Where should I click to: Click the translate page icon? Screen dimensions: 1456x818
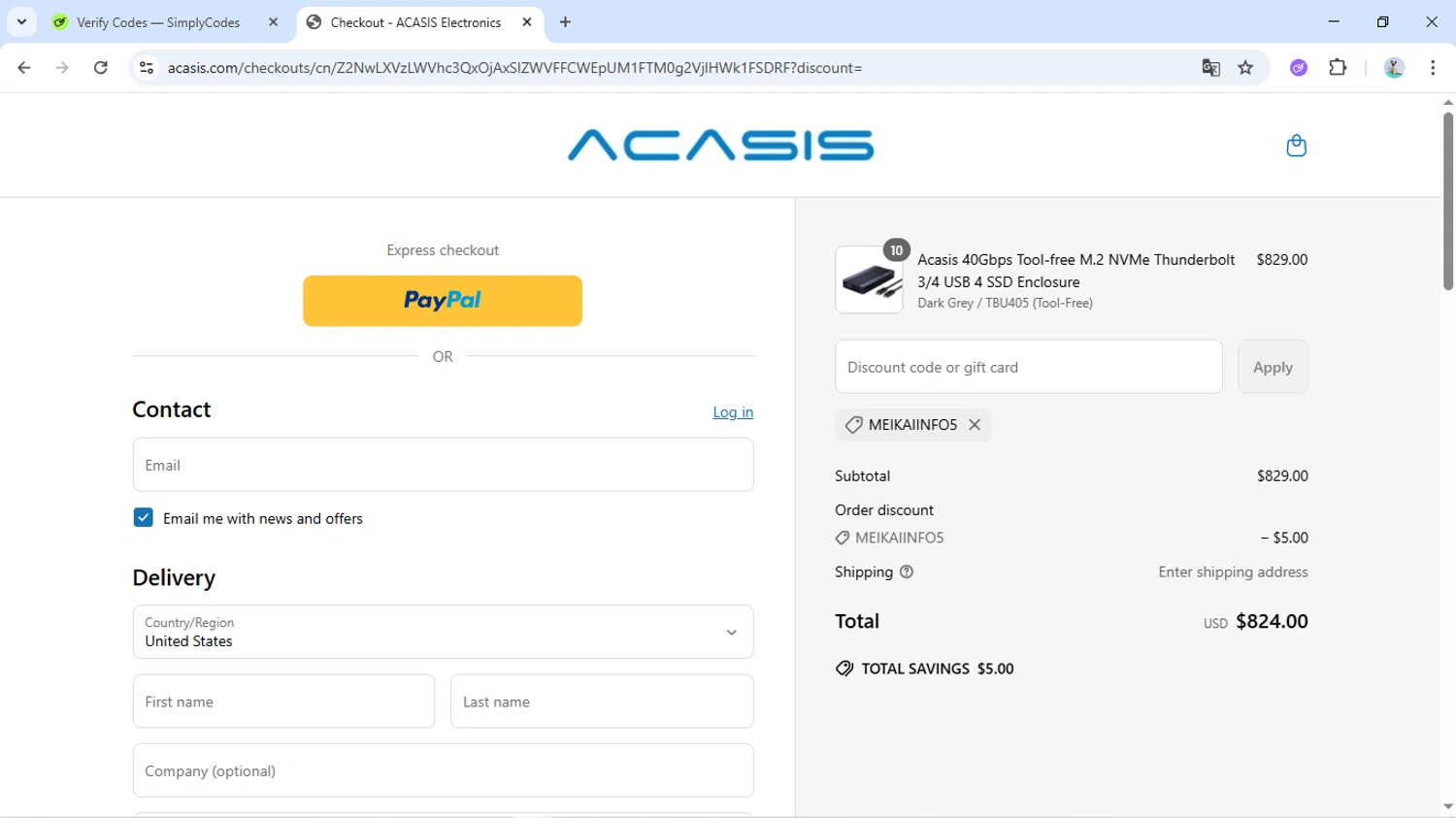coord(1210,68)
